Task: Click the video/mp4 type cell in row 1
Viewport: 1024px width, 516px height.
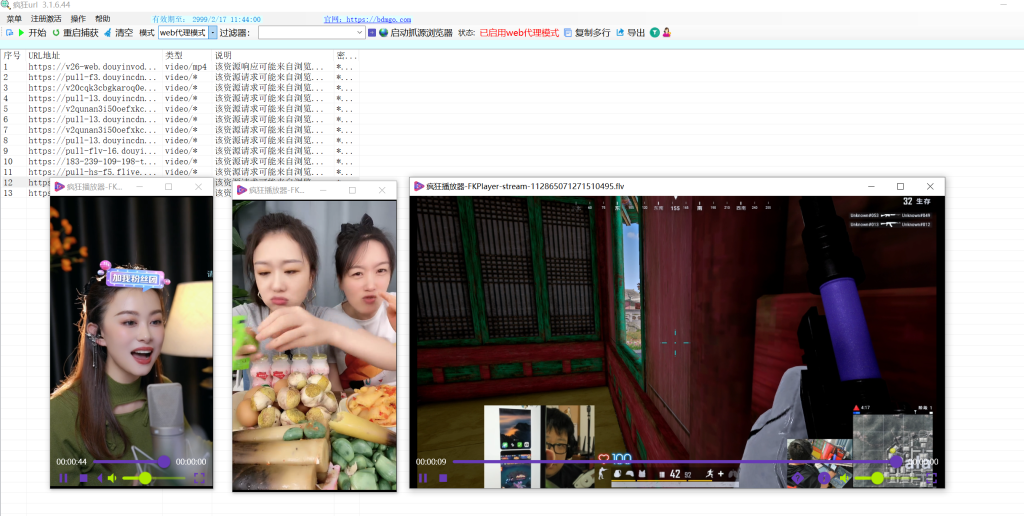Action: point(185,67)
